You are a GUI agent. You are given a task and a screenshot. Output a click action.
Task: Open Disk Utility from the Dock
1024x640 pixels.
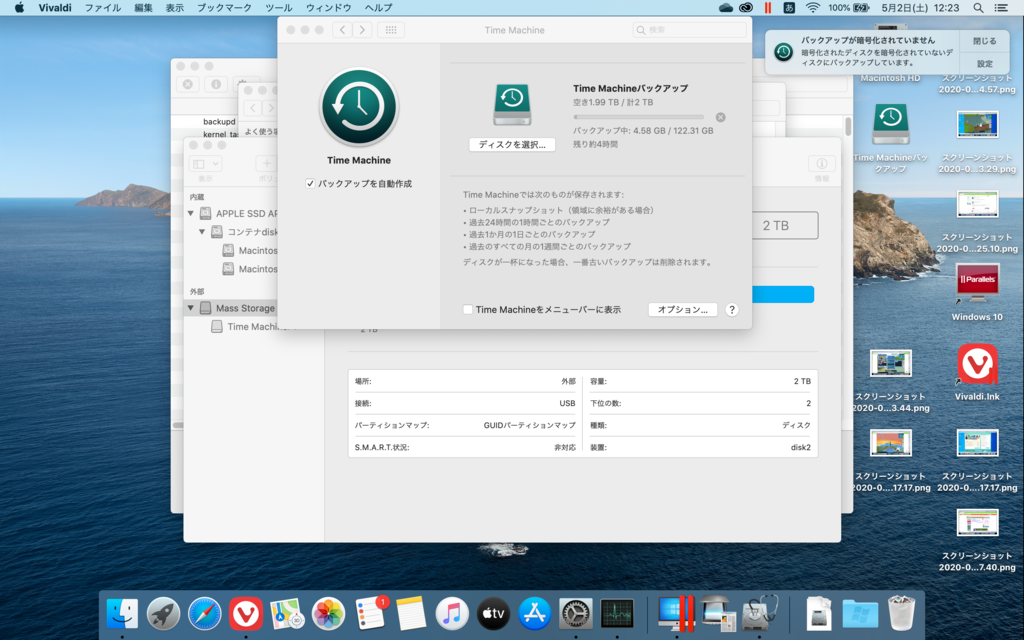coord(760,613)
